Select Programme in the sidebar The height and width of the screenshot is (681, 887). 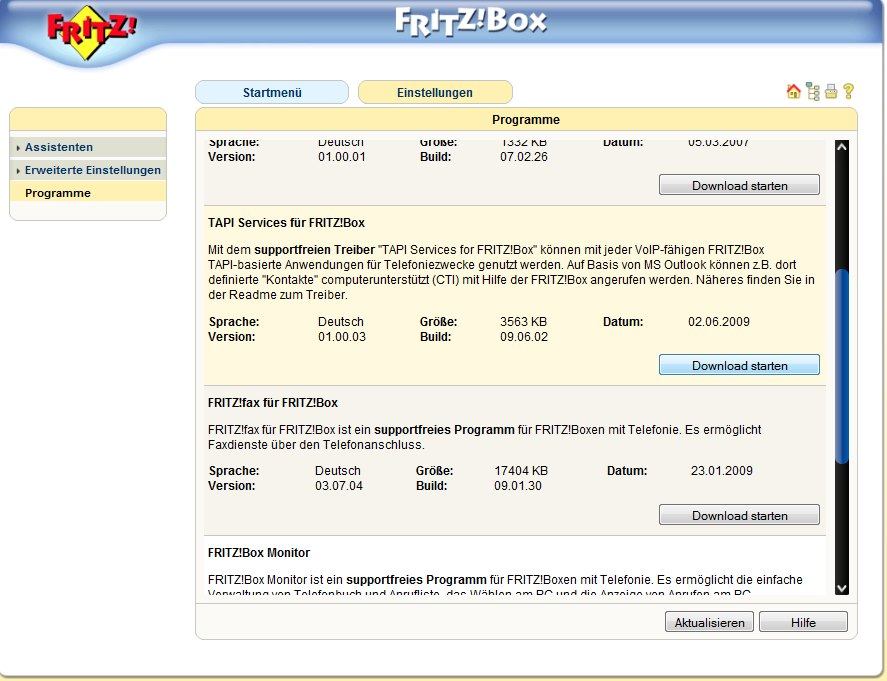[88, 193]
